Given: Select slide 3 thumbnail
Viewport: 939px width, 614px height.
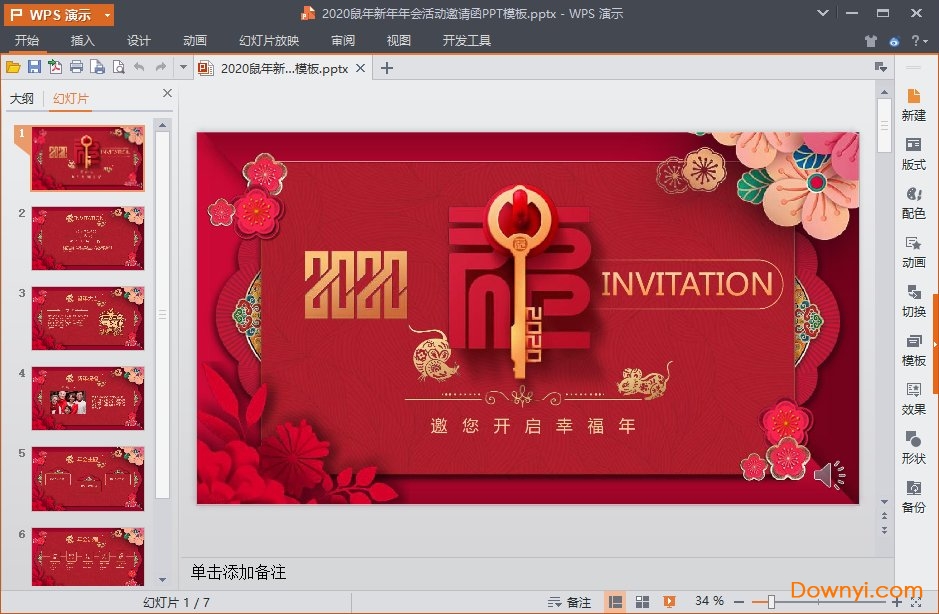Looking at the screenshot, I should (x=88, y=318).
